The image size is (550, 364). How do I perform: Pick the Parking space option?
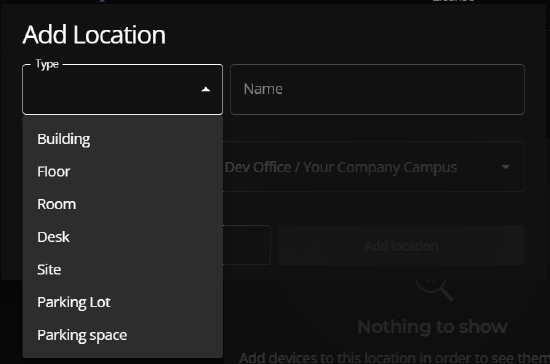pyautogui.click(x=122, y=335)
